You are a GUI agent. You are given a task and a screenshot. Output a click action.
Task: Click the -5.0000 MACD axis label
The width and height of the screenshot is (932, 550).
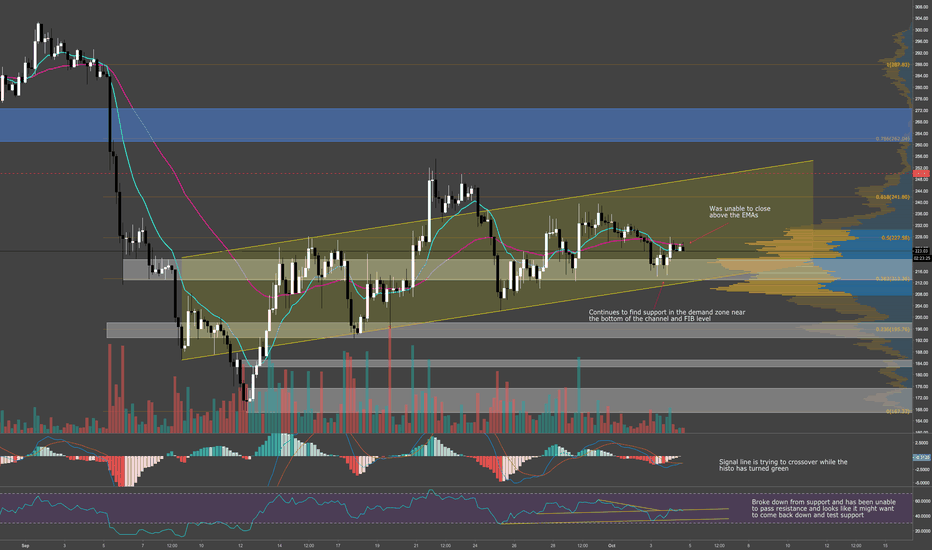tap(922, 483)
